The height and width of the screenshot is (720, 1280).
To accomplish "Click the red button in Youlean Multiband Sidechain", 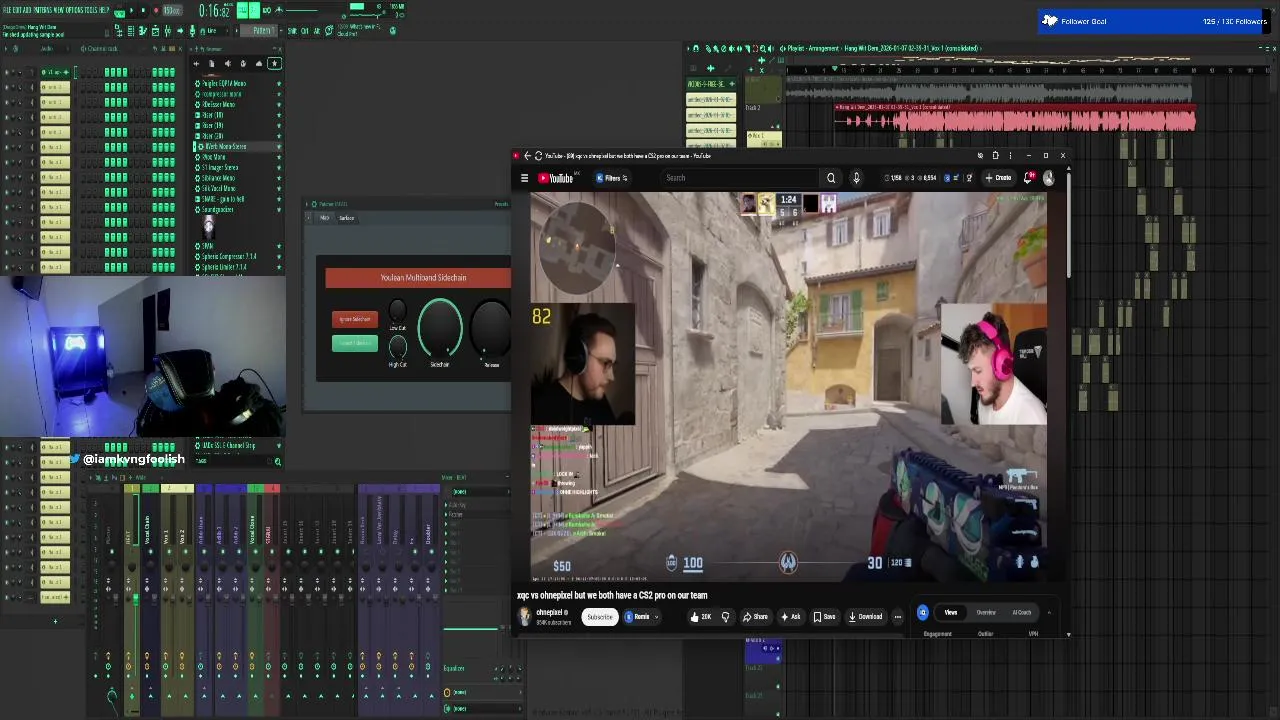I will click(x=354, y=319).
